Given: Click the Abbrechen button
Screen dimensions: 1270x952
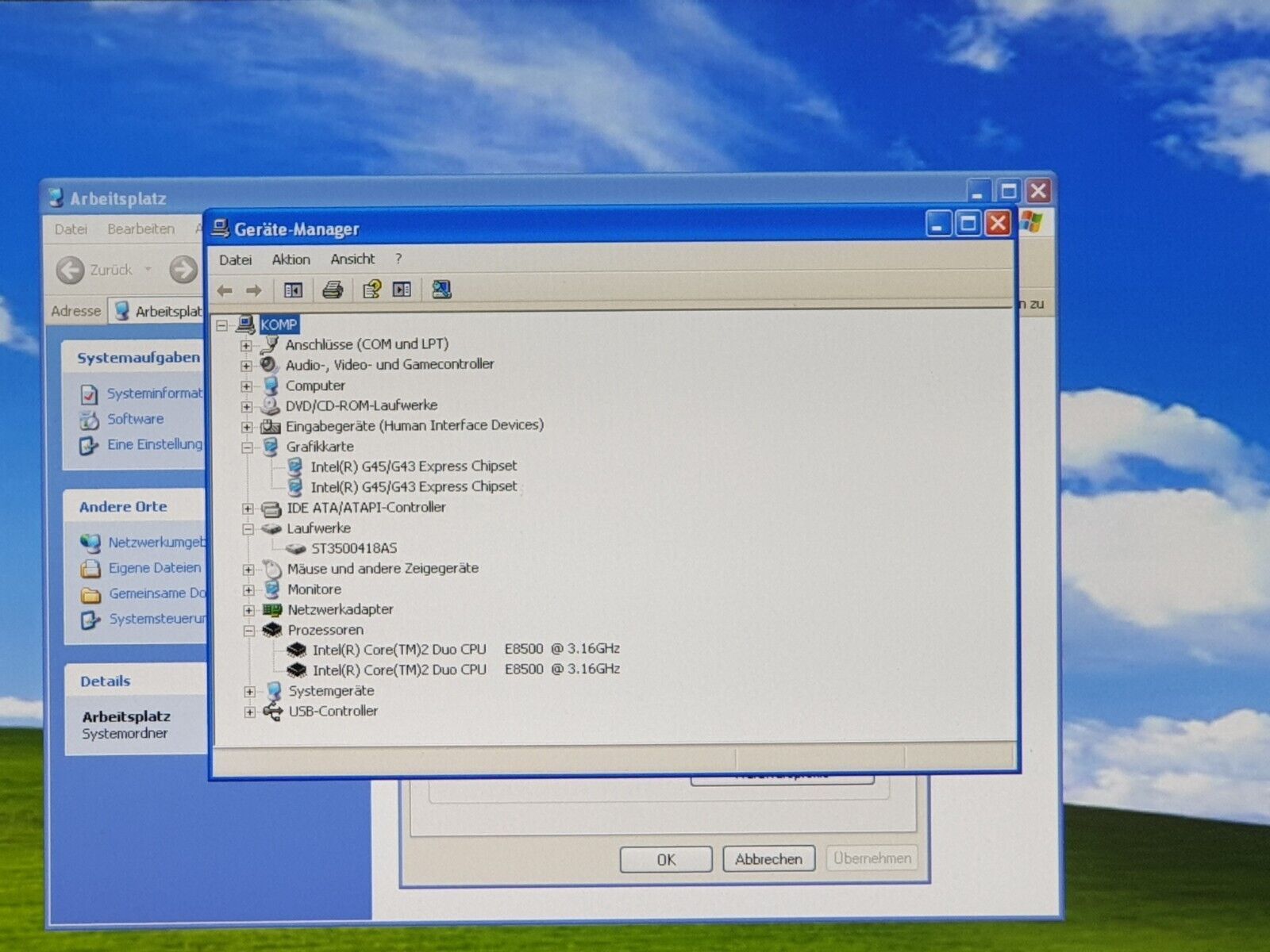Looking at the screenshot, I should point(768,859).
